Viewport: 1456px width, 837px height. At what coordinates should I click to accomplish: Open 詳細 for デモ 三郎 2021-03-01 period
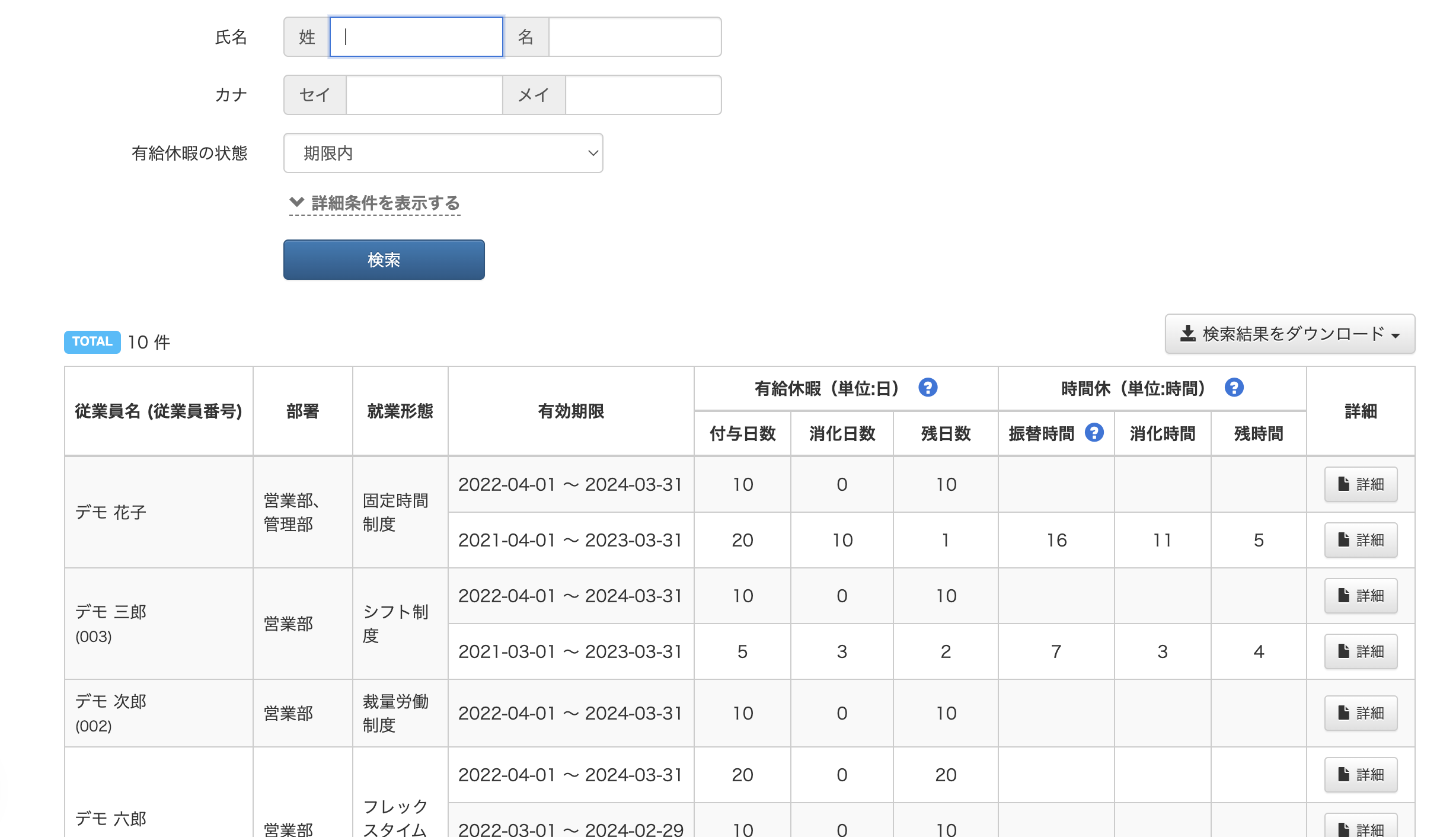(x=1361, y=651)
